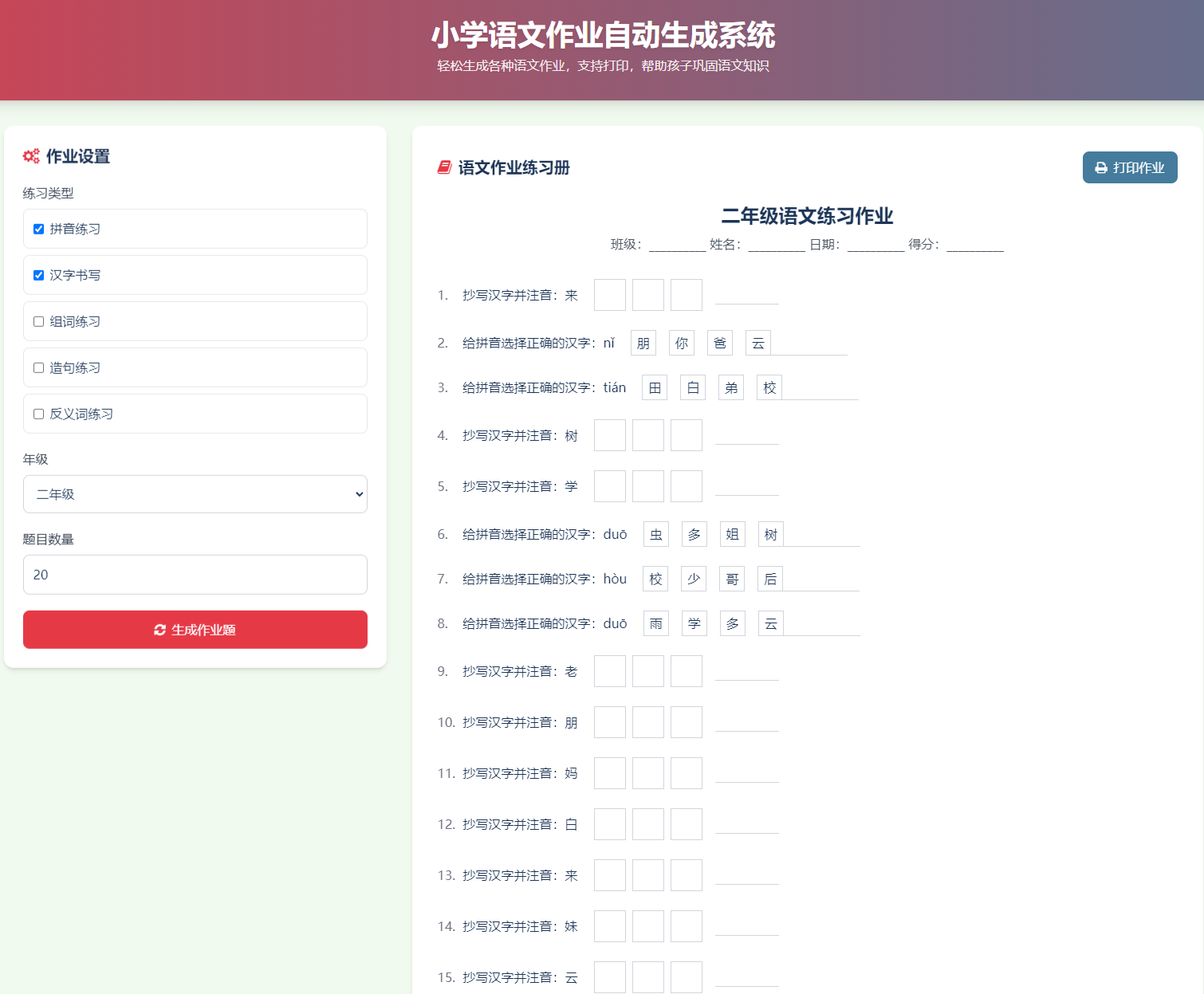Select 后 for question 7 hòu
The image size is (1204, 994).
(x=770, y=579)
